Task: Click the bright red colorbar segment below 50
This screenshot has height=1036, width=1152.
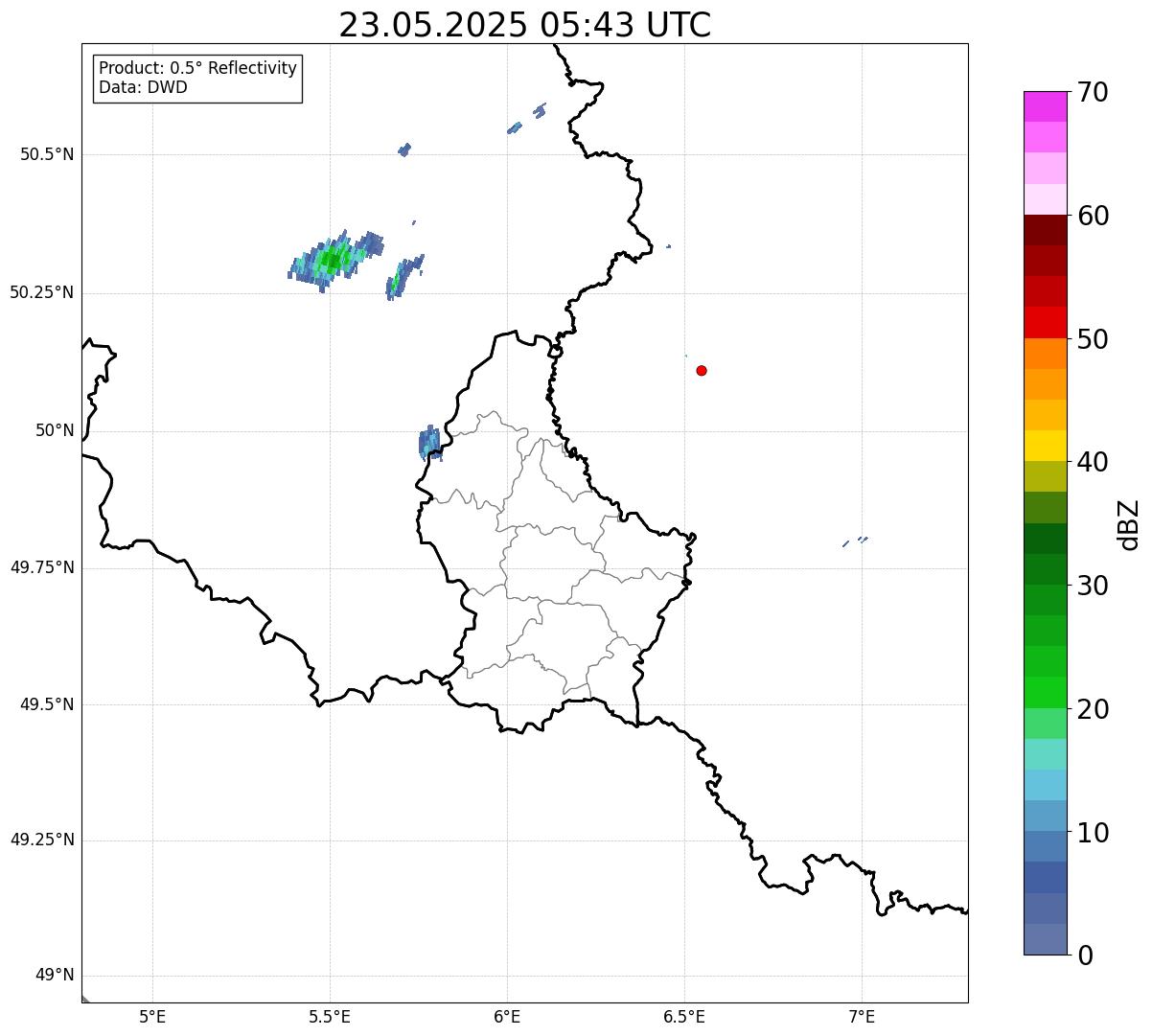Action: (1045, 322)
